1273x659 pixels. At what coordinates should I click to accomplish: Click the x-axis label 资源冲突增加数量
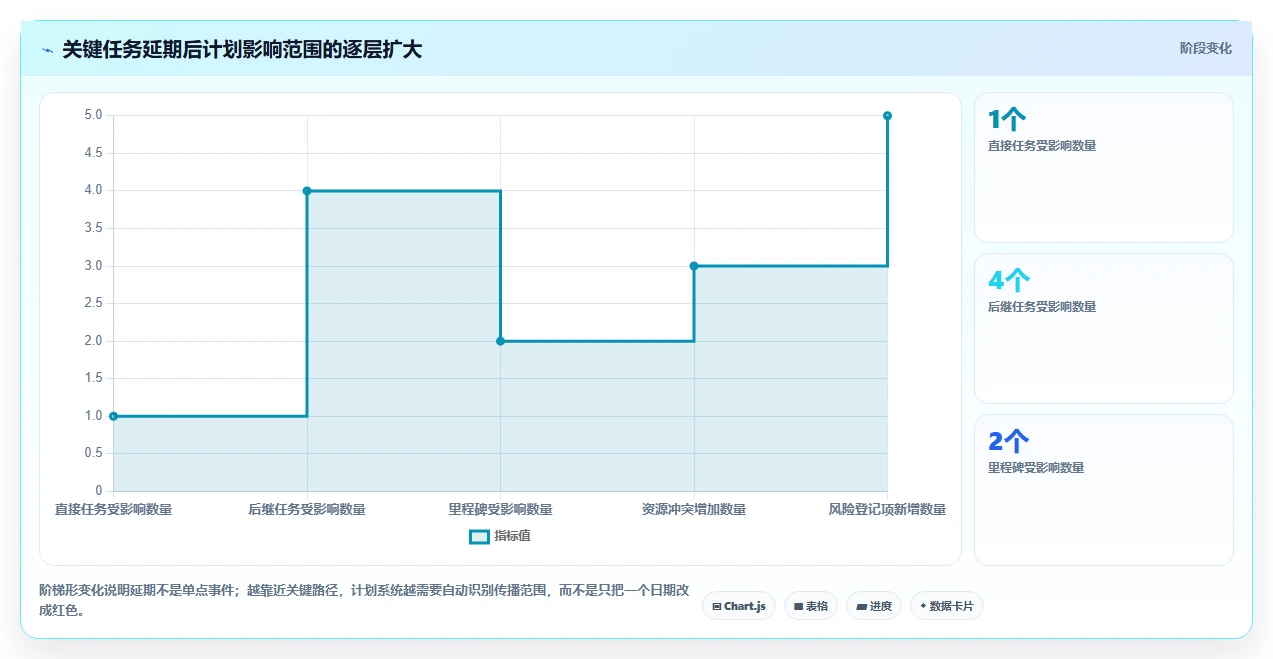(x=694, y=510)
